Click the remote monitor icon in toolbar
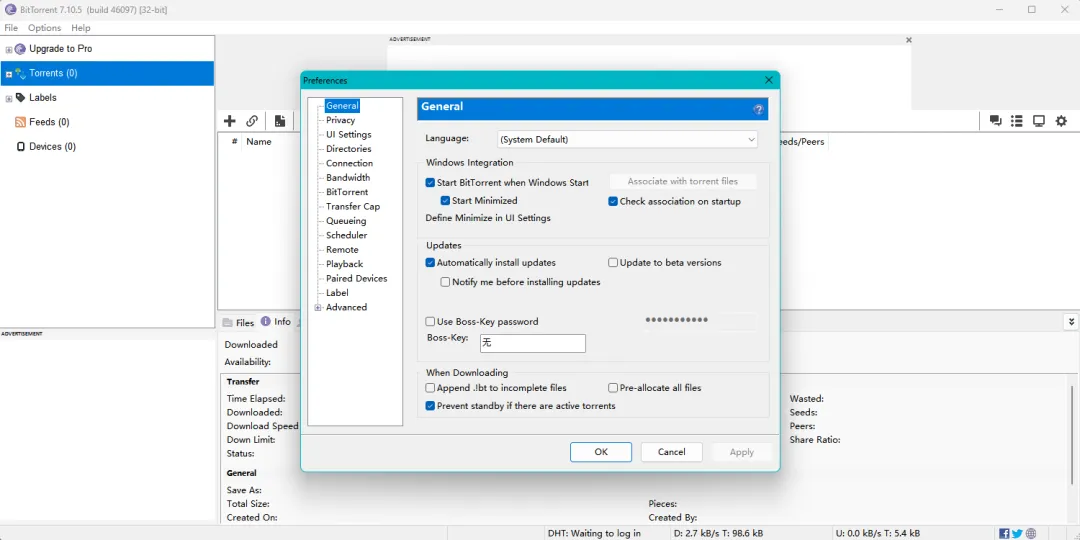The height and width of the screenshot is (540, 1080). point(1039,121)
